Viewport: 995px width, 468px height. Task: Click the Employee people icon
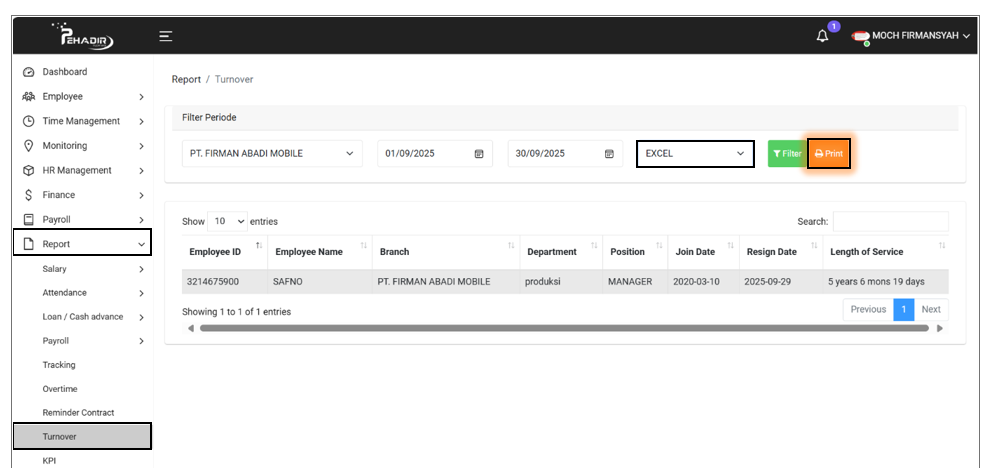[x=28, y=96]
